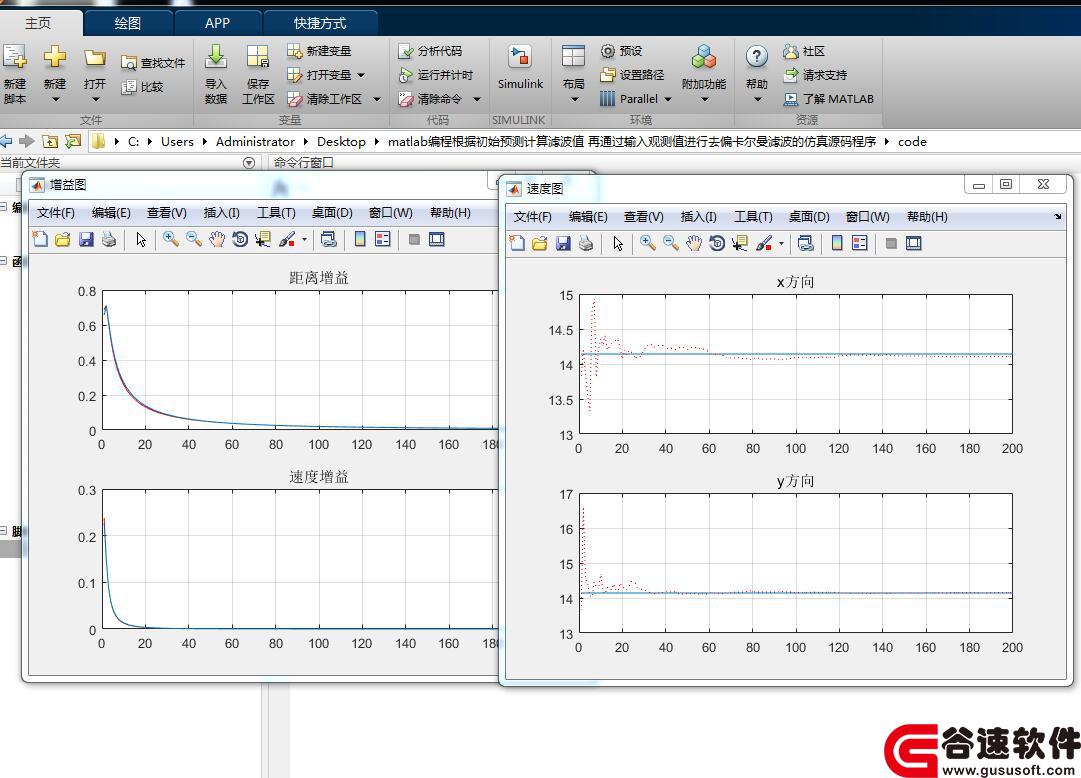This screenshot has width=1081, height=778.
Task: Open 文件(F) menu in 增益图 window
Action: [x=55, y=212]
